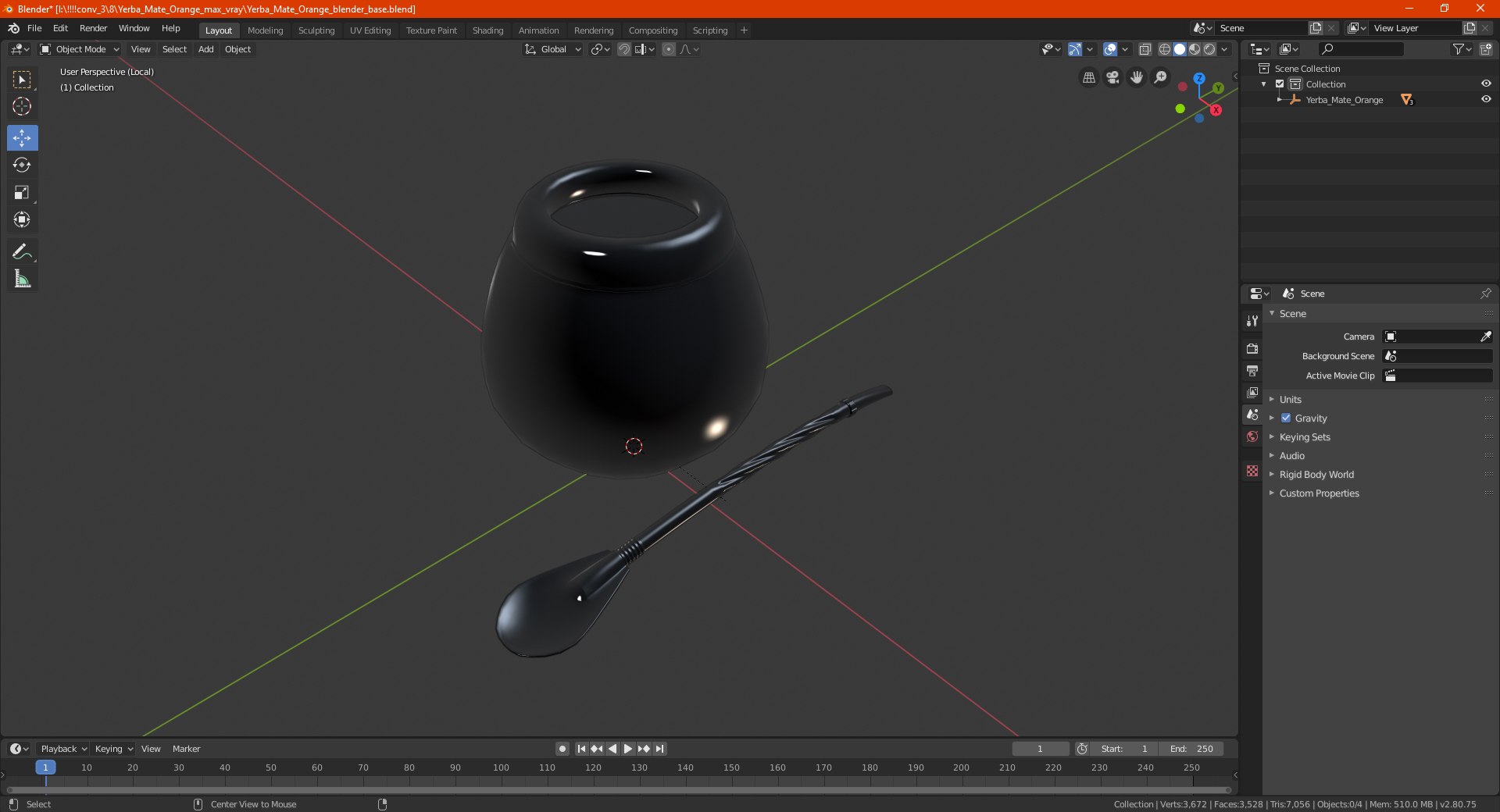1500x812 pixels.
Task: Activate the Move tool
Action: [22, 138]
